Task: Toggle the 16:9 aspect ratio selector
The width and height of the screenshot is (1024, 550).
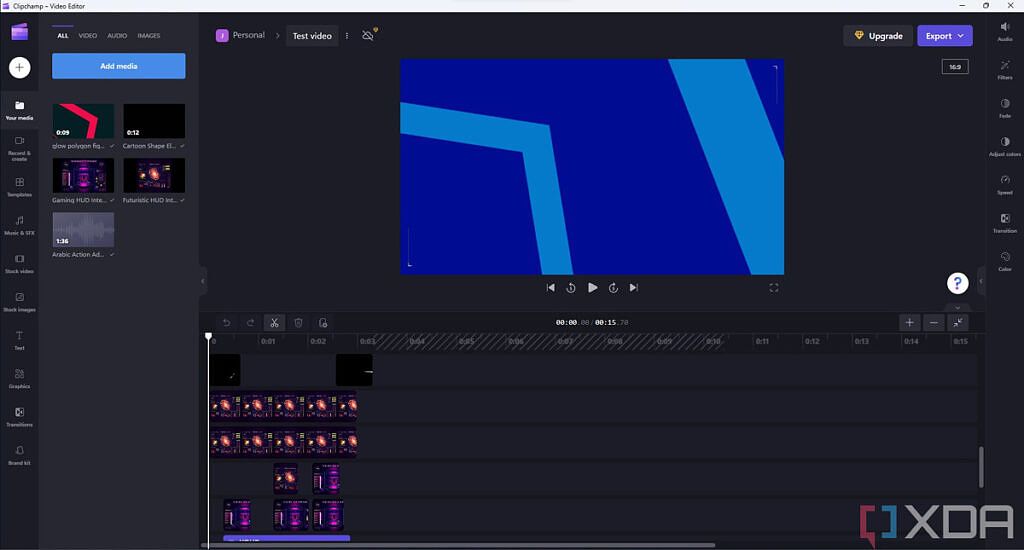Action: tap(955, 67)
